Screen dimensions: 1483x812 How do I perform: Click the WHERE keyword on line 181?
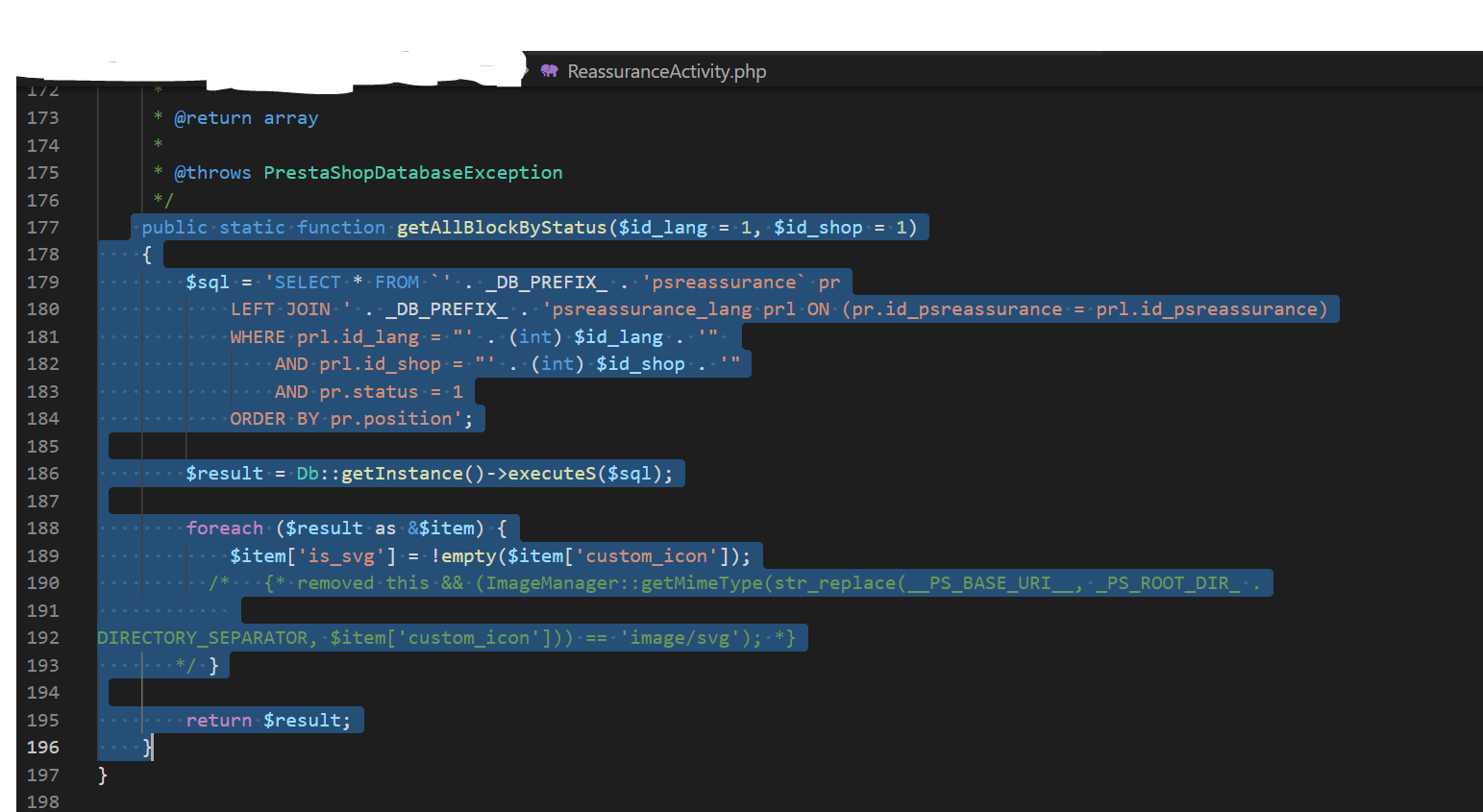(258, 336)
